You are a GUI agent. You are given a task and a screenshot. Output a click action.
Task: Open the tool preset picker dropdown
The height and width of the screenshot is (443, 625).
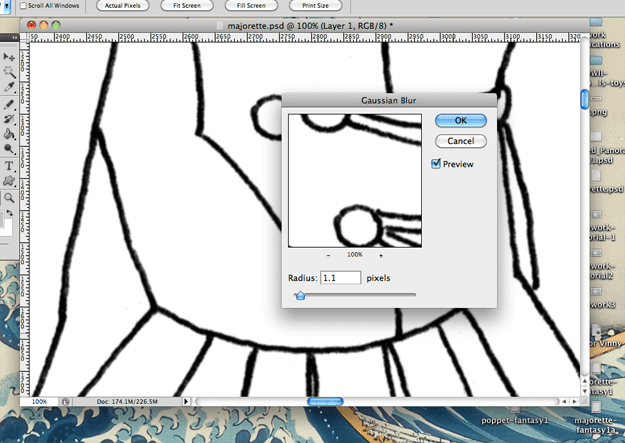pos(6,6)
